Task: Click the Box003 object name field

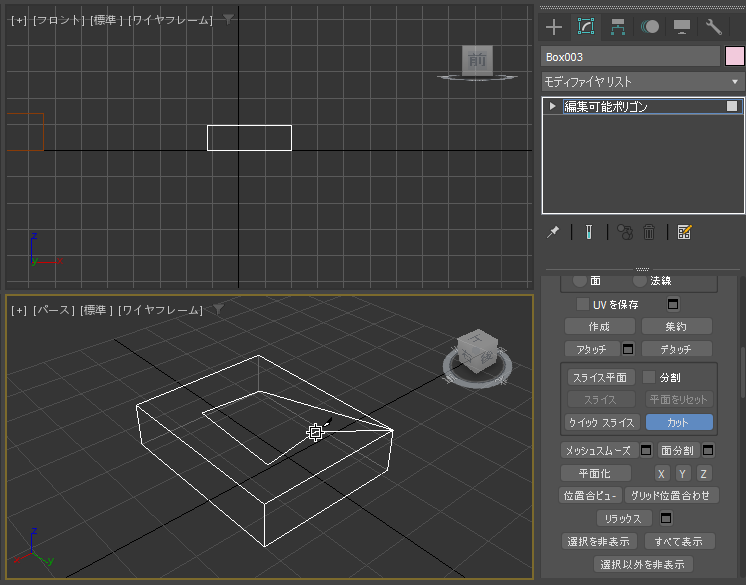Action: pyautogui.click(x=630, y=57)
